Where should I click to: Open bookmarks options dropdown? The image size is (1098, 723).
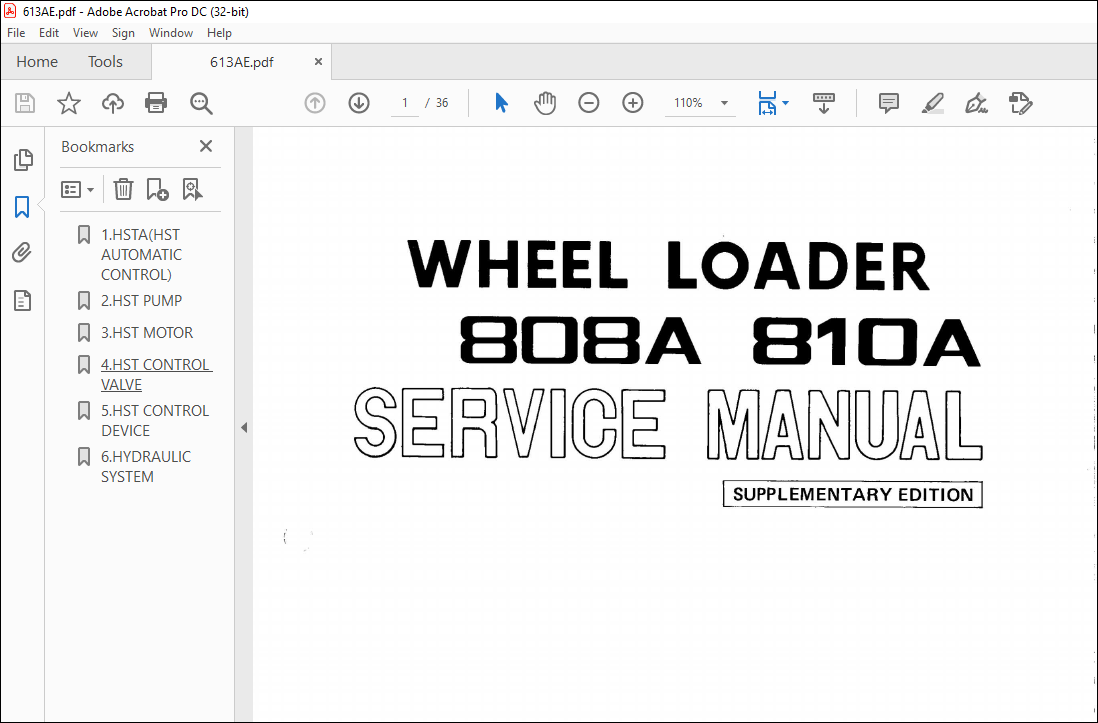(x=77, y=189)
